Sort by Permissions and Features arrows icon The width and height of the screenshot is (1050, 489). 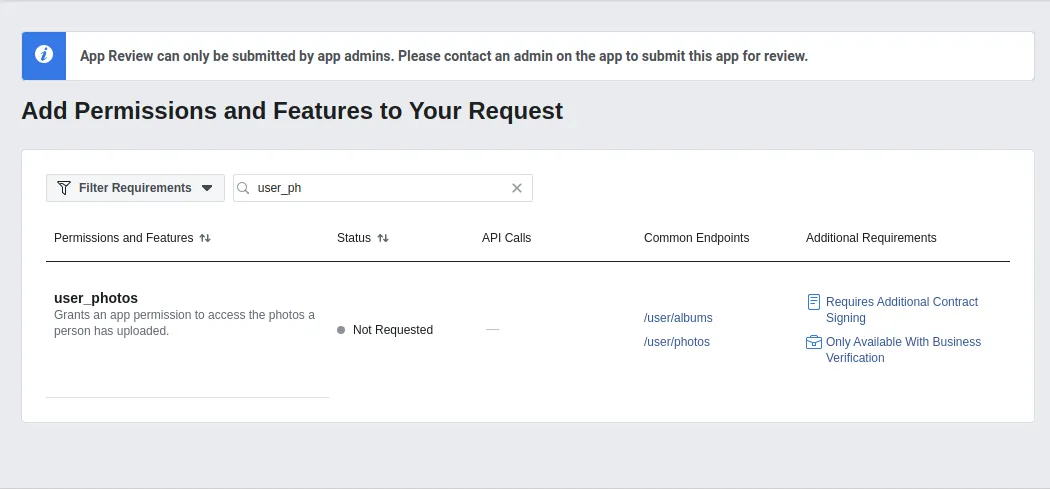coord(205,238)
